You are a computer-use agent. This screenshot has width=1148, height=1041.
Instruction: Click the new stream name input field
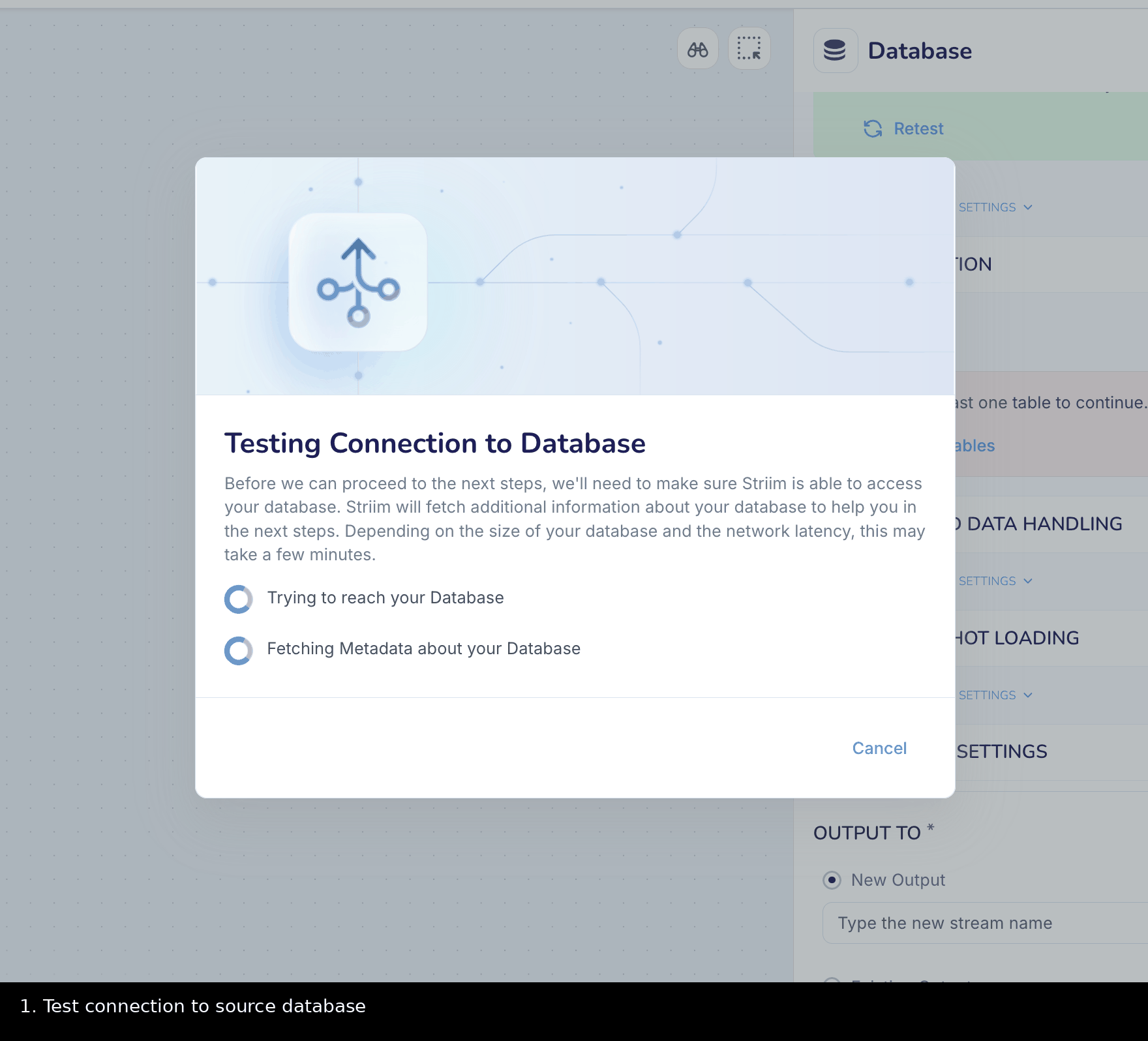click(985, 923)
